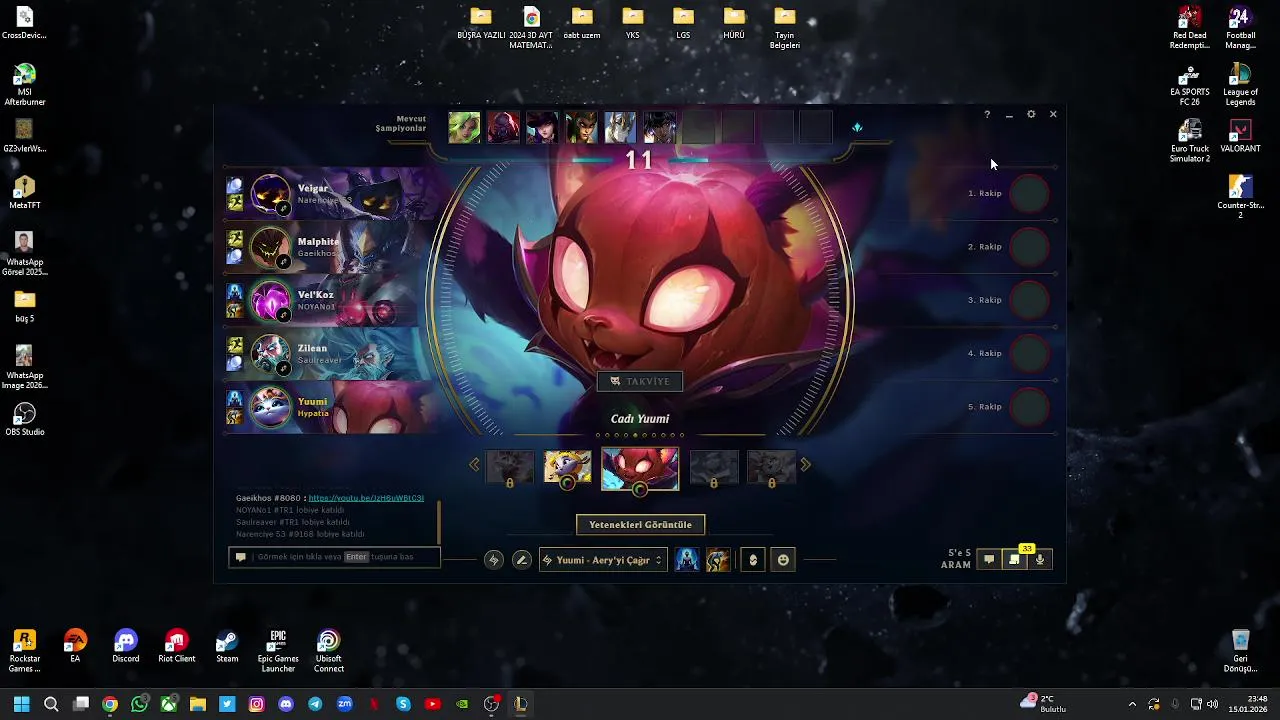Select the selected Cadı Yuumi skin thumbnail
1280x720 pixels.
[640, 468]
